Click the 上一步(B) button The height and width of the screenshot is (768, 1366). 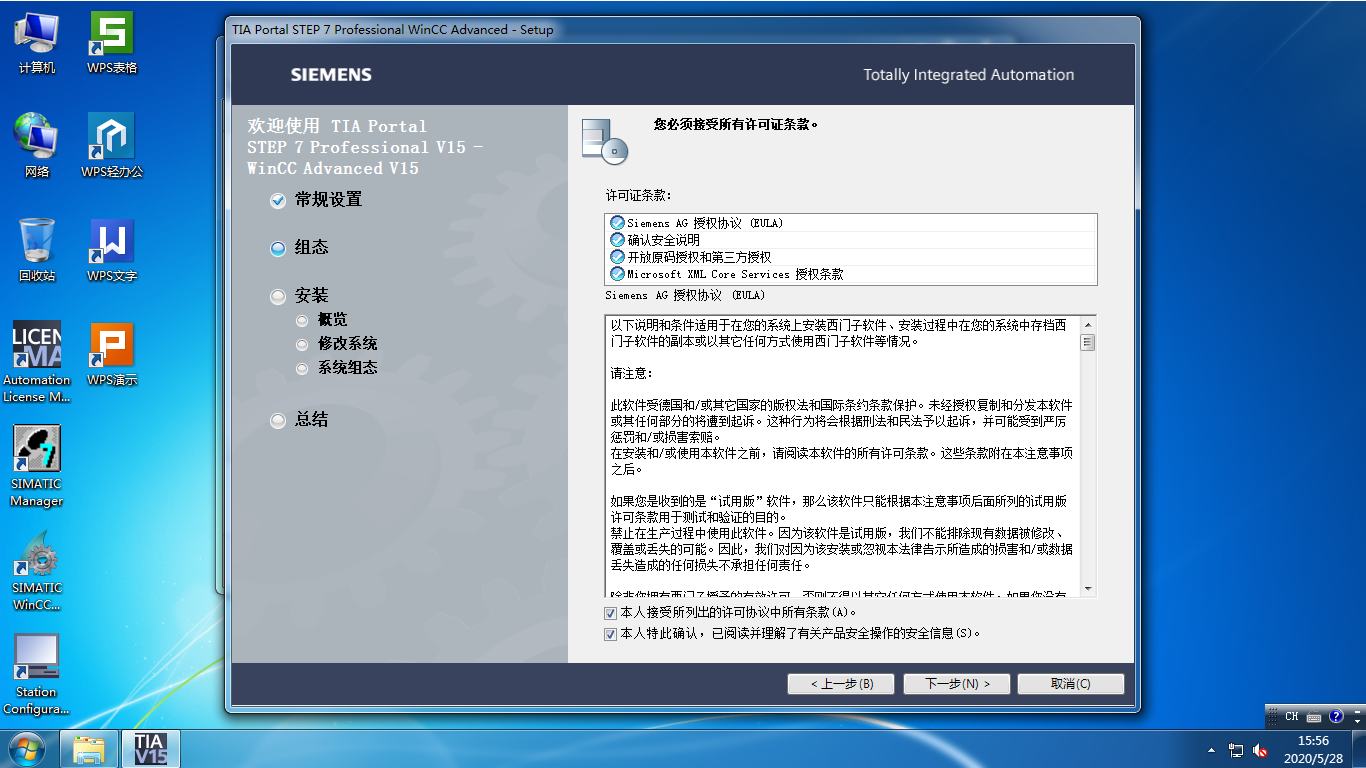click(x=840, y=683)
